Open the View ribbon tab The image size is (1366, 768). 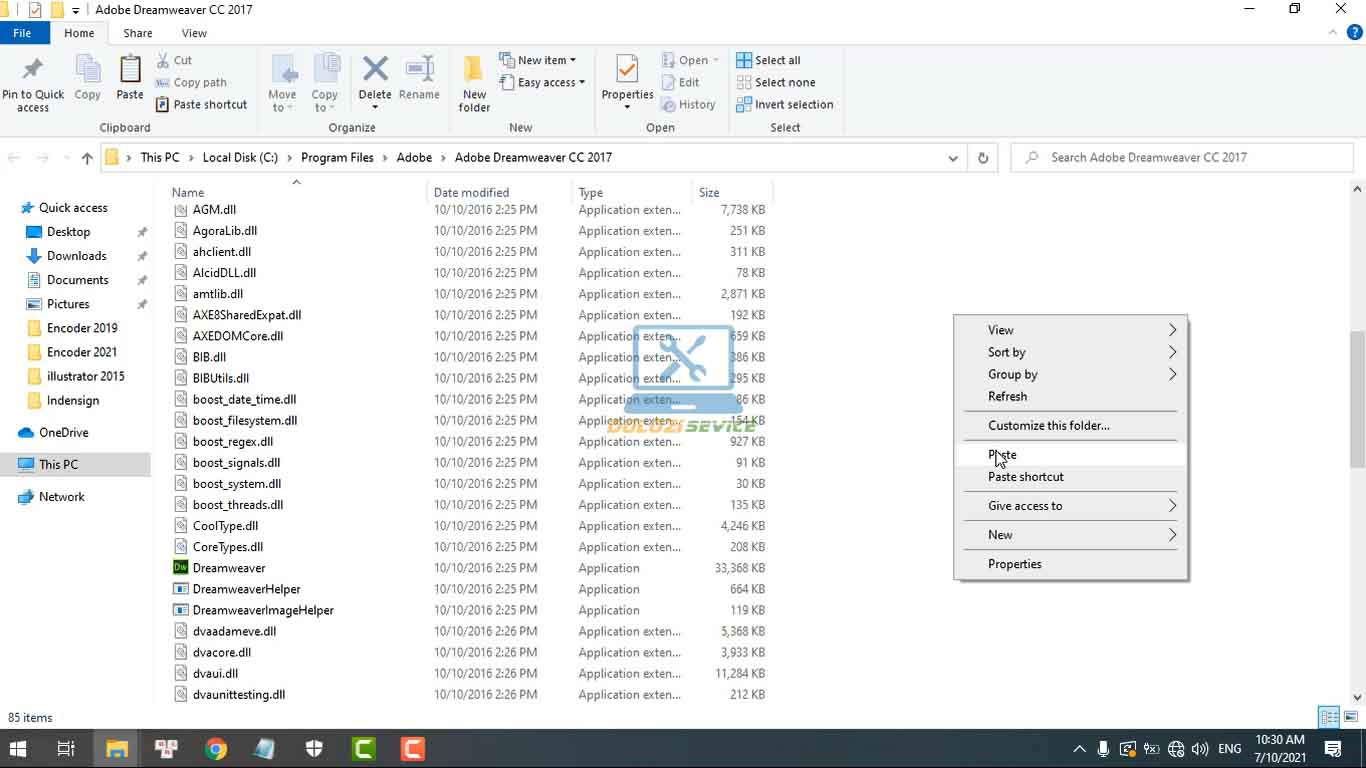(x=194, y=33)
